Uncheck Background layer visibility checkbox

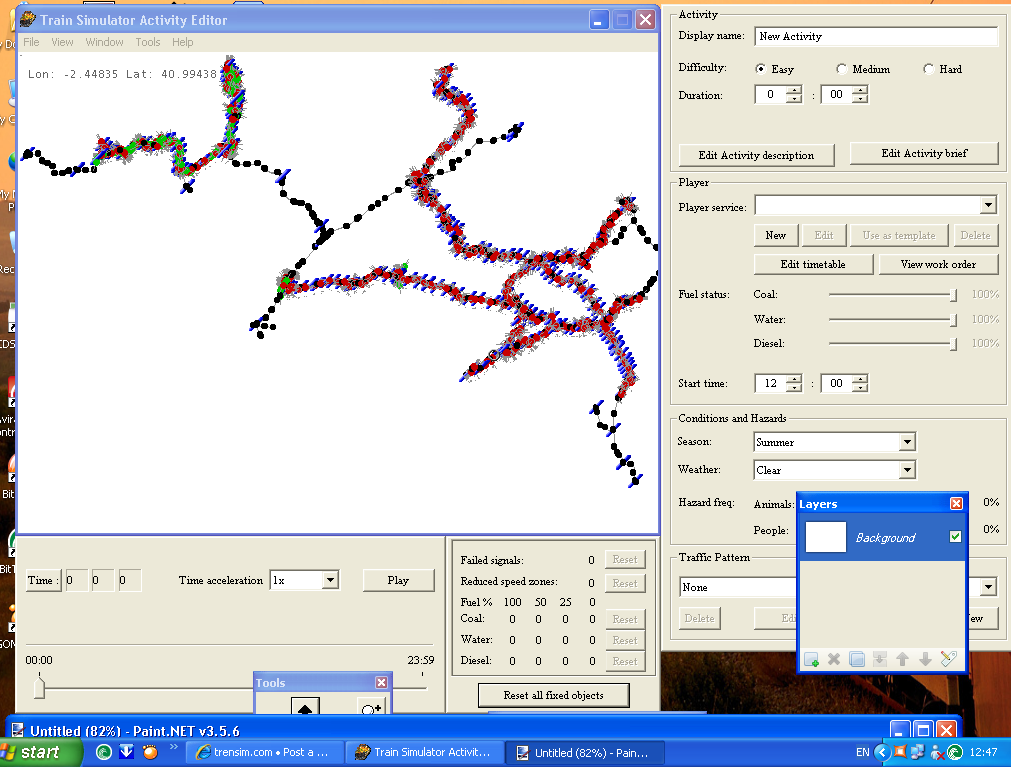click(955, 537)
